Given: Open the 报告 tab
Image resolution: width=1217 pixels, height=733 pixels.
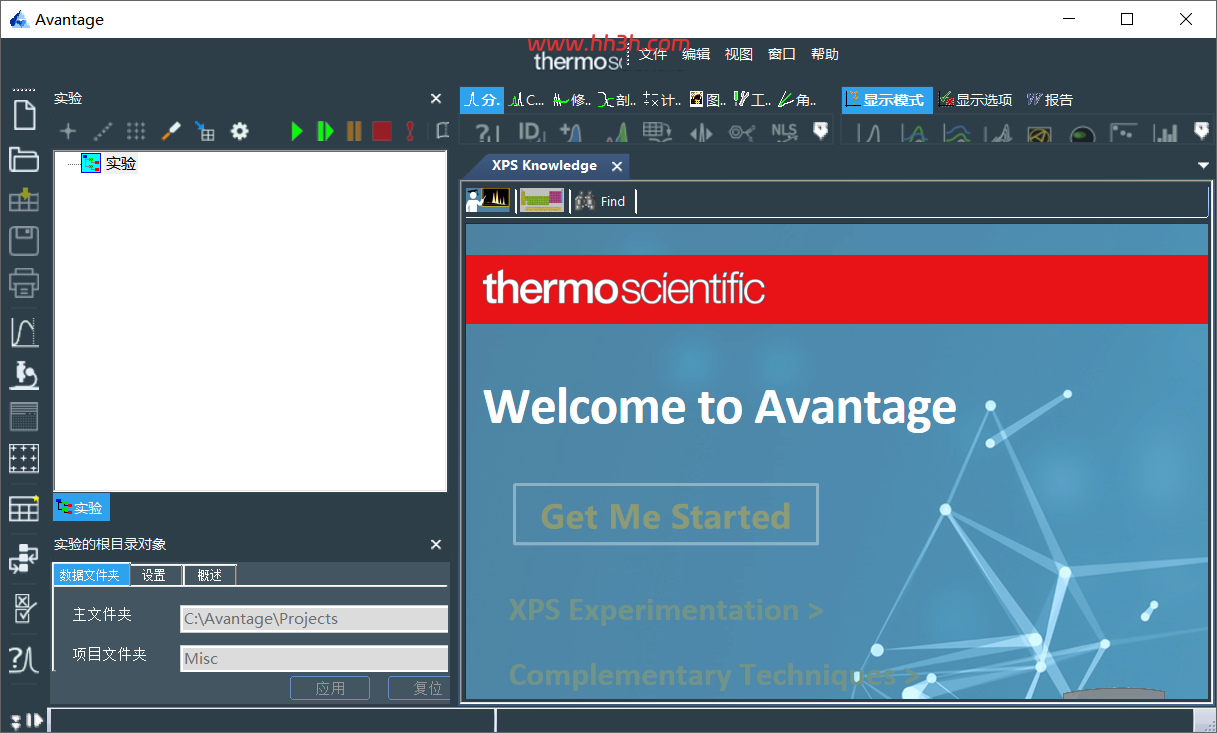Looking at the screenshot, I should coord(1049,100).
